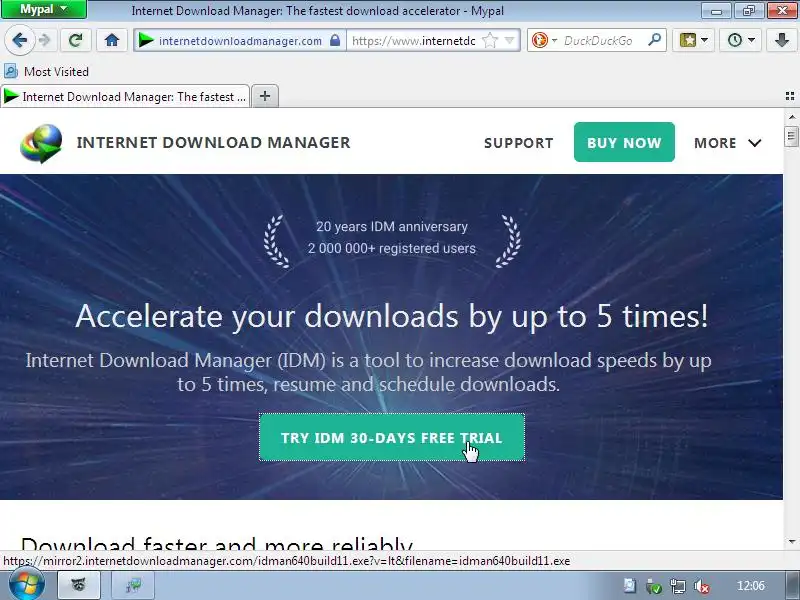Click the Forward arrow button
The height and width of the screenshot is (600, 800).
(44, 40)
